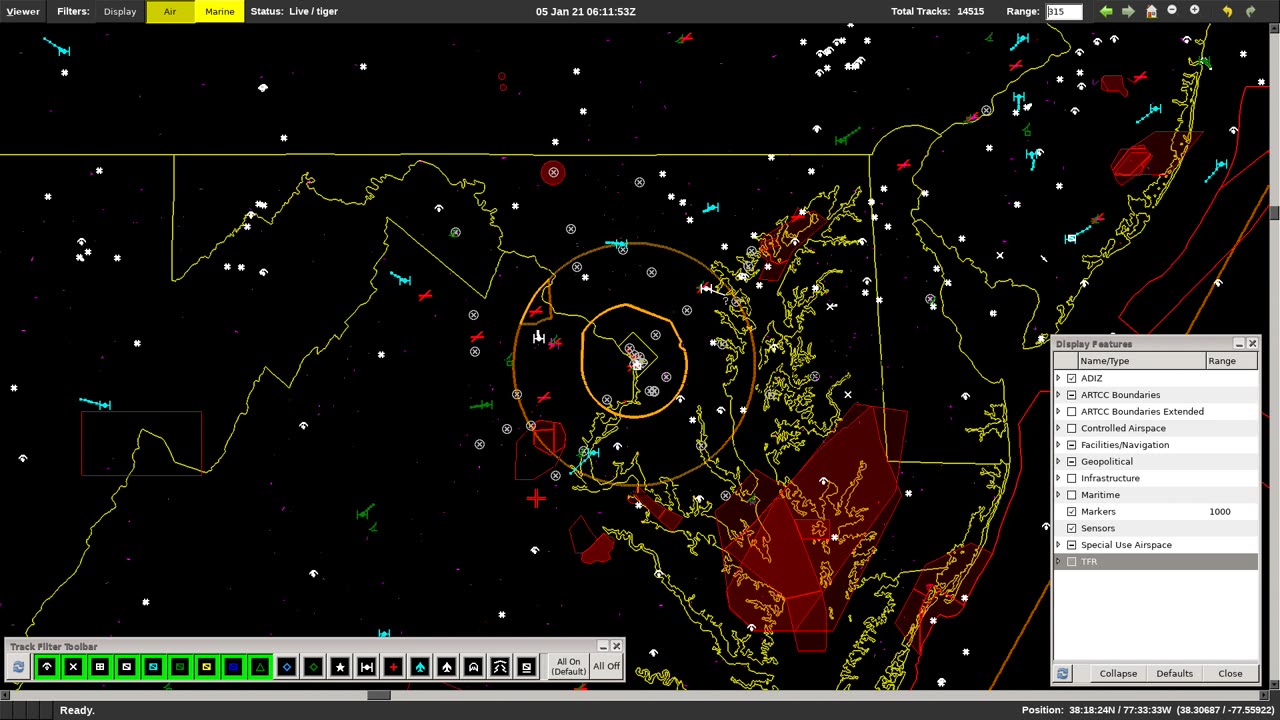Toggle the green triangle track filter
Screen dimensions: 1280x720
tap(260, 667)
